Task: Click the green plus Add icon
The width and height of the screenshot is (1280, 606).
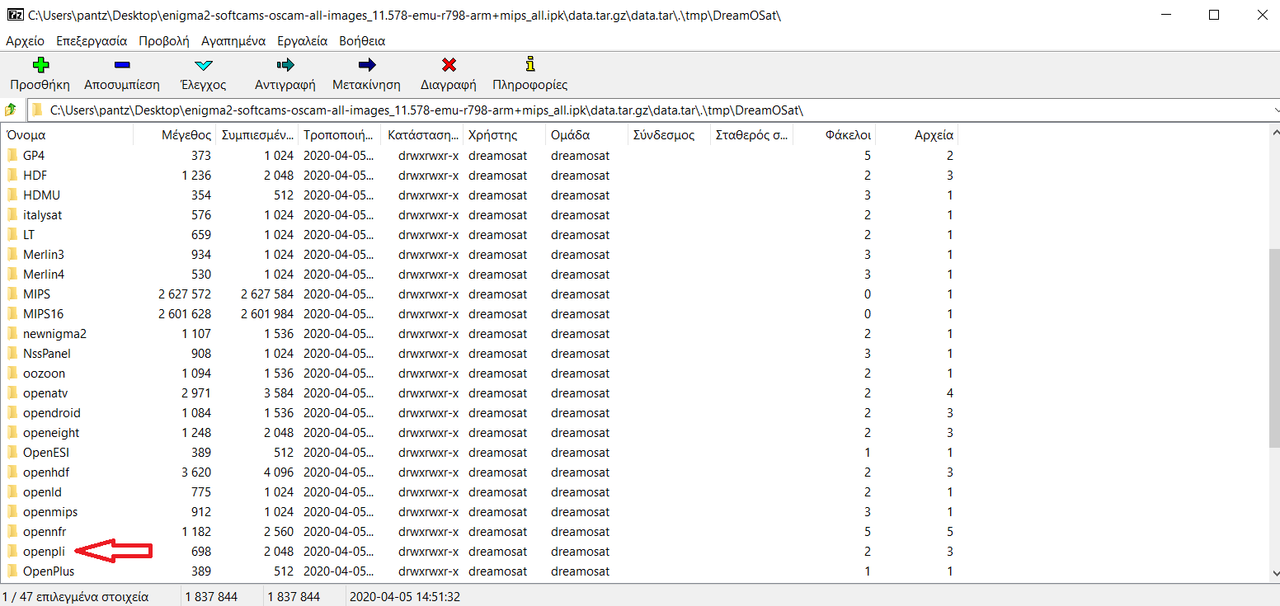Action: point(40,65)
